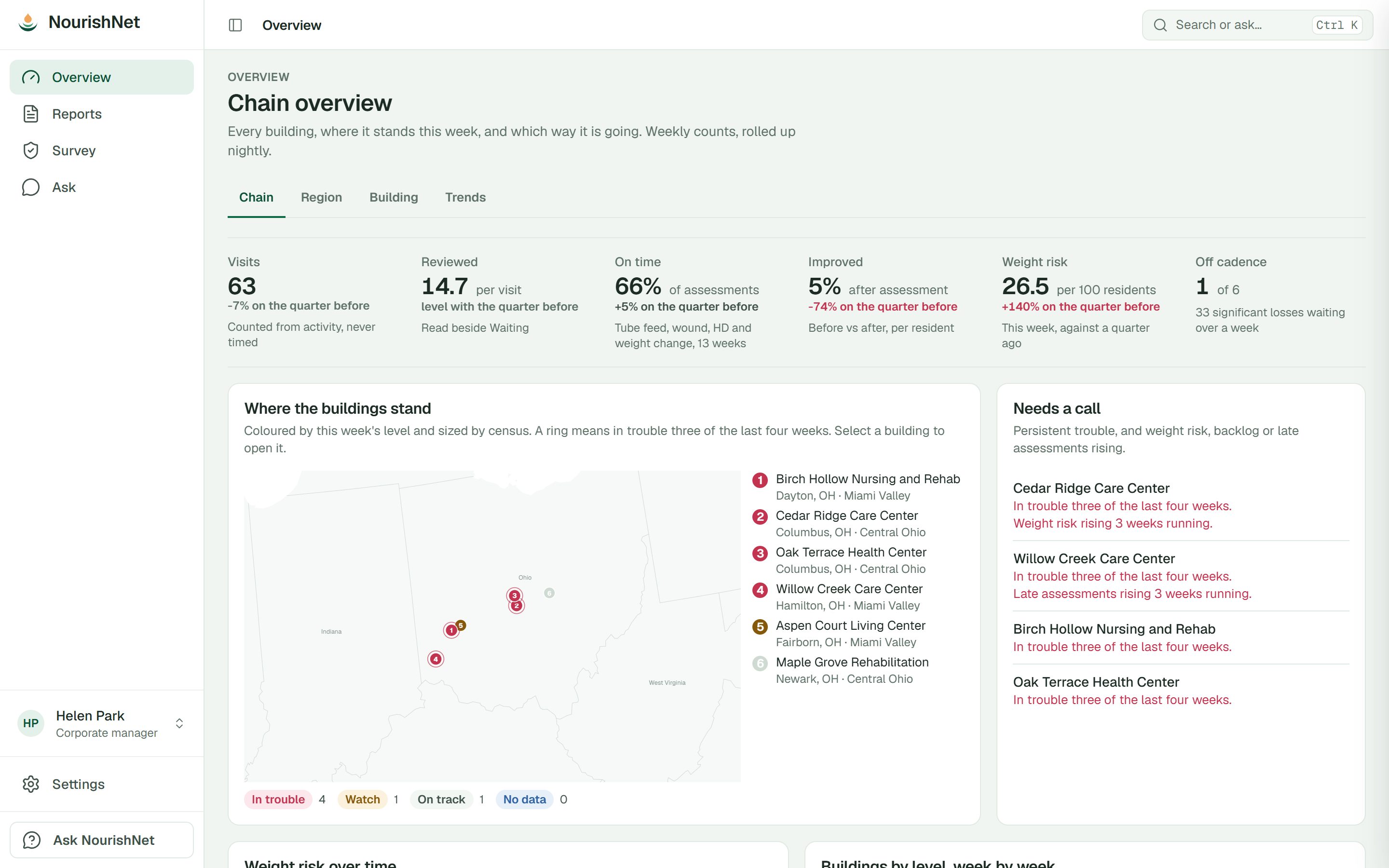Viewport: 1389px width, 868px height.
Task: Expand the Helen Park account switcher chevron
Action: [x=179, y=723]
